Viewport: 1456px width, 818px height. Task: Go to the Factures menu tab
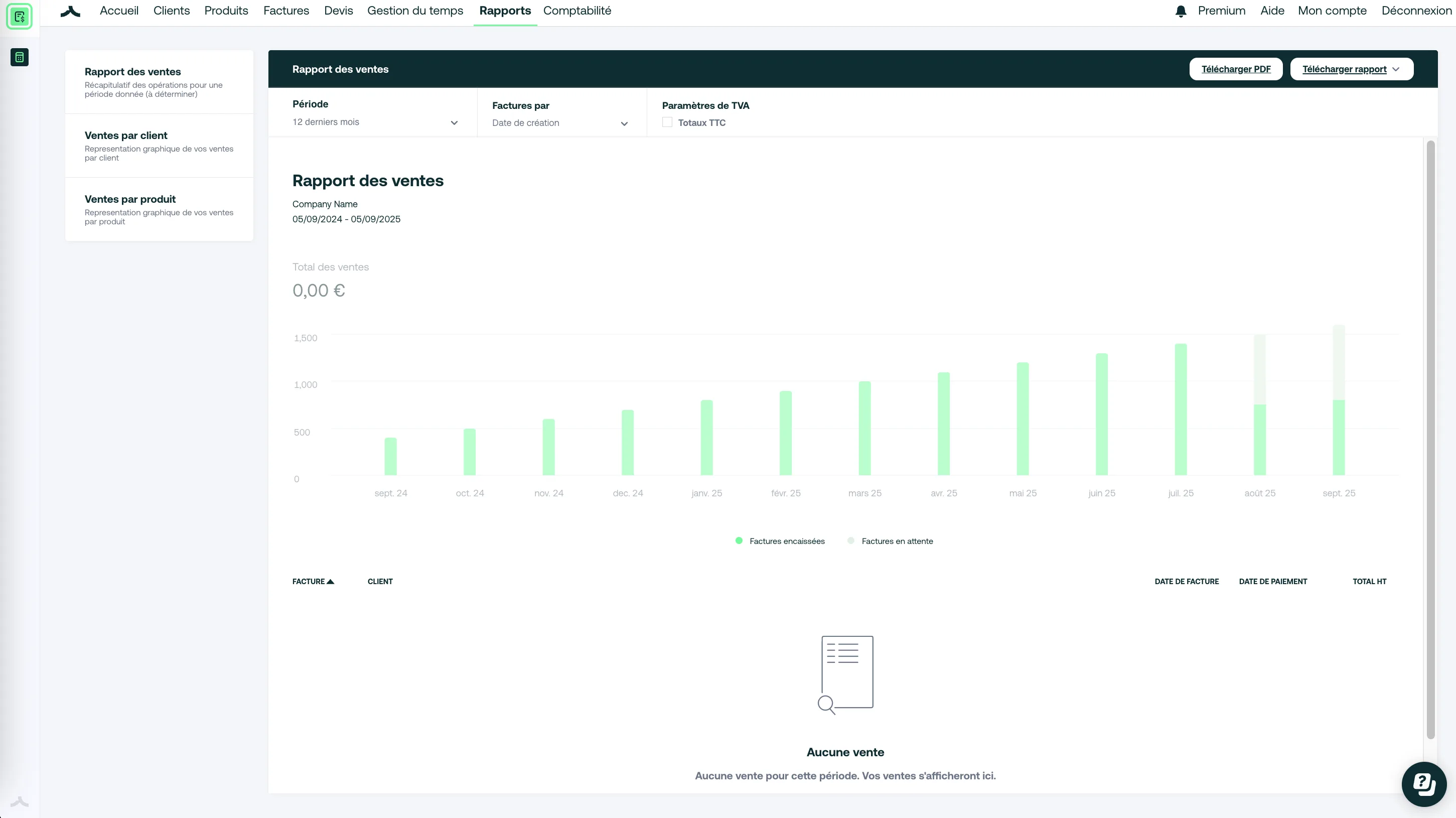click(x=286, y=11)
